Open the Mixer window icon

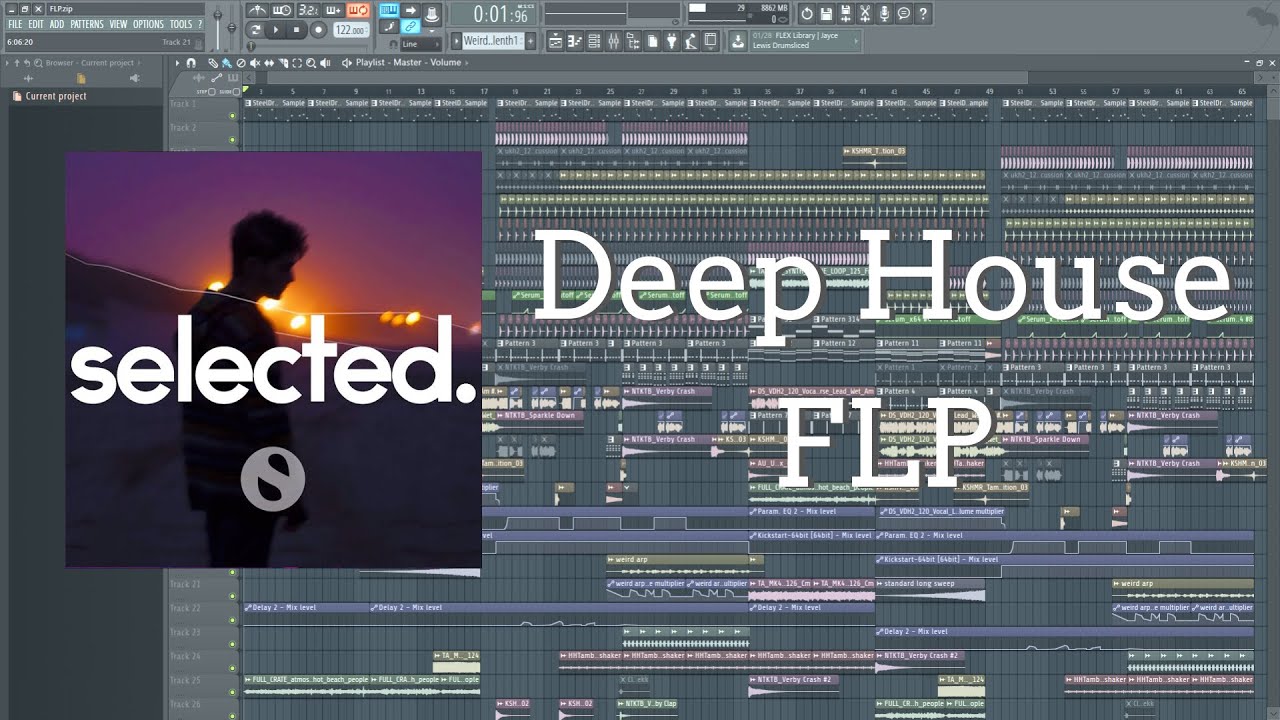(x=614, y=41)
